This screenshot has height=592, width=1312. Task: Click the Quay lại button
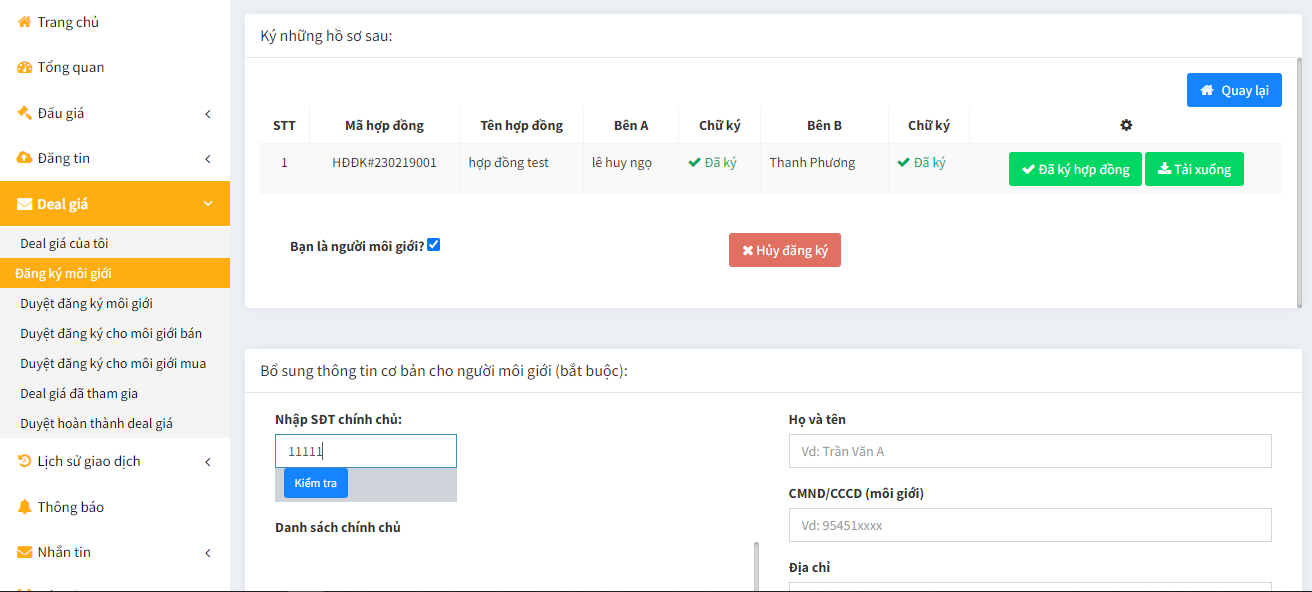click(x=1234, y=90)
